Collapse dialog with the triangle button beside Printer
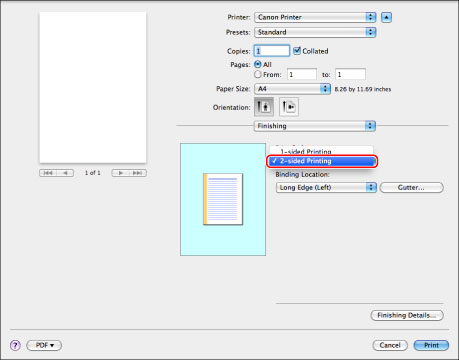 (386, 17)
